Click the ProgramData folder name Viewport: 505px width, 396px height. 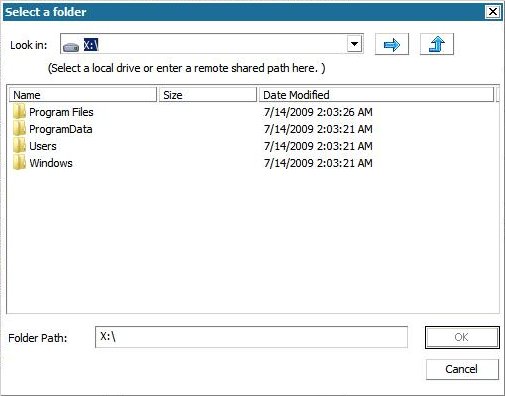click(61, 129)
